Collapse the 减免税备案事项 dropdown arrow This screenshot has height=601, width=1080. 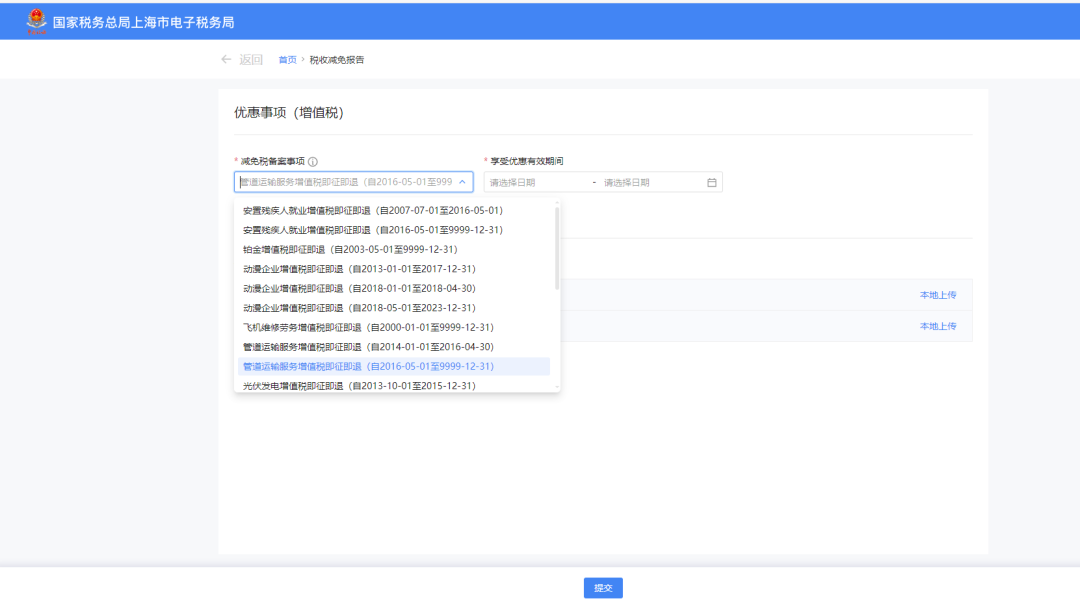coord(462,183)
